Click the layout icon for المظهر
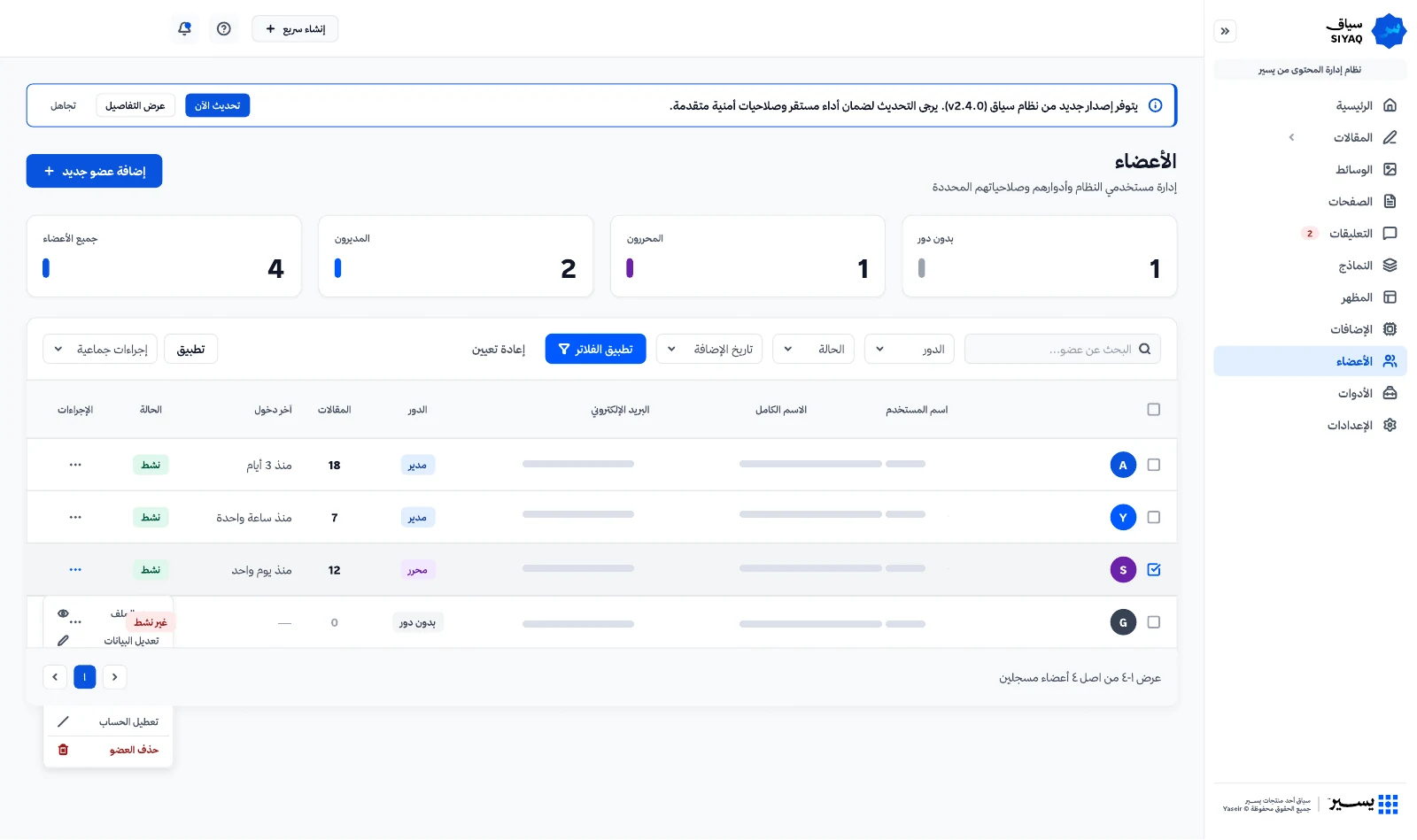The width and height of the screenshot is (1417, 840). [1390, 297]
